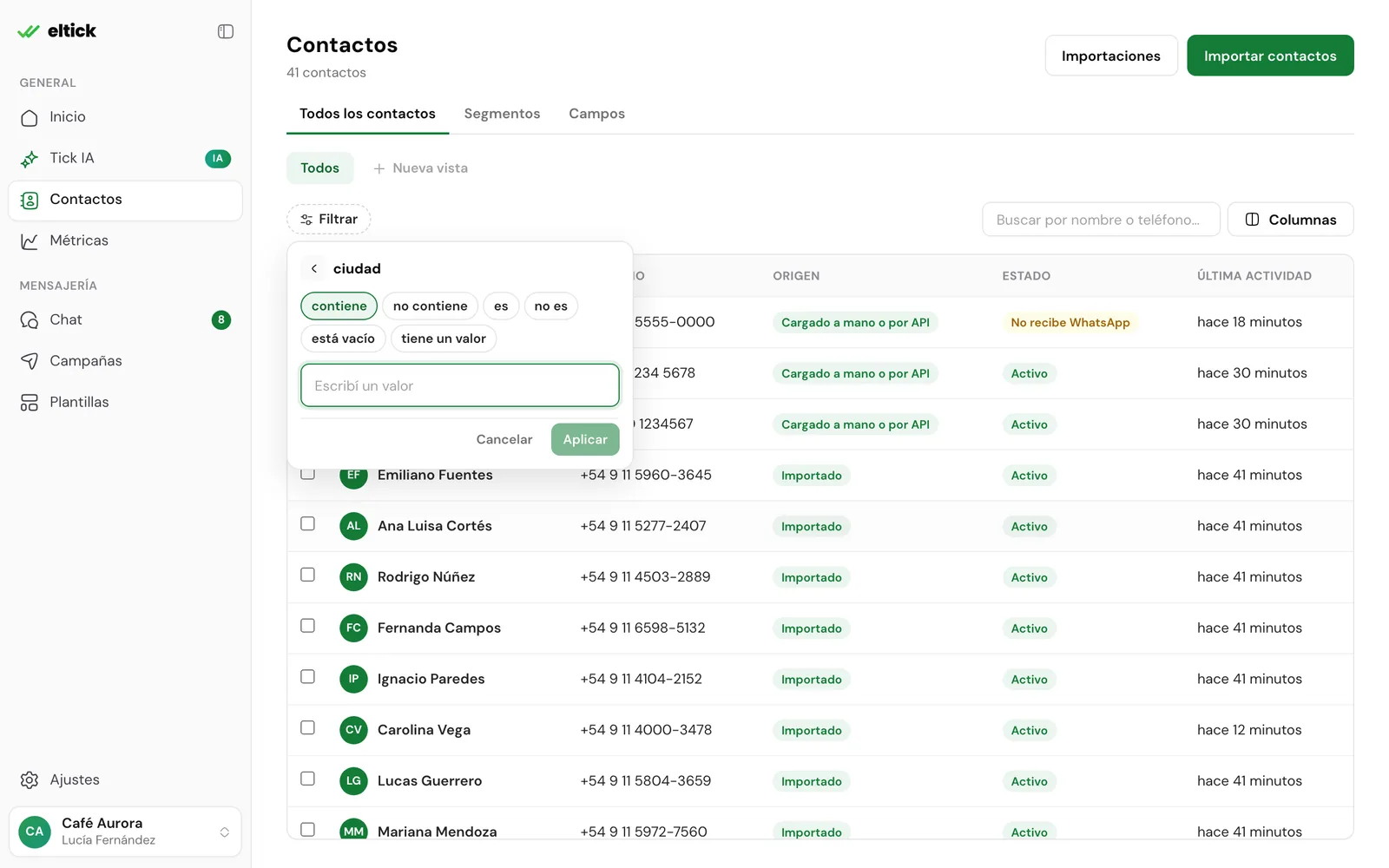The width and height of the screenshot is (1389, 868).
Task: Tick the checkbox for Rodrigo Núñez
Action: click(x=307, y=575)
